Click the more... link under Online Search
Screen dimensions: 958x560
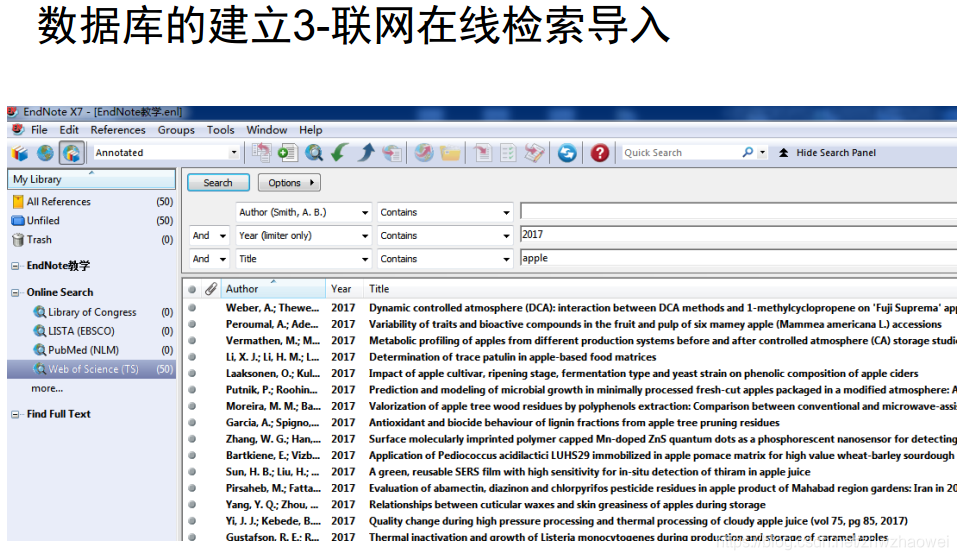tap(47, 388)
